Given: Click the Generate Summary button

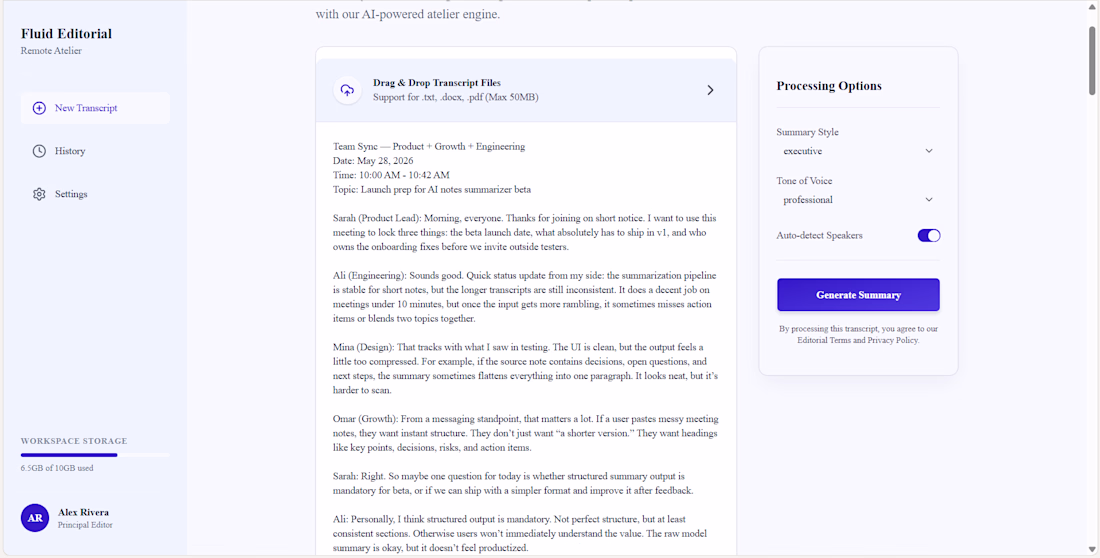Looking at the screenshot, I should click(858, 295).
